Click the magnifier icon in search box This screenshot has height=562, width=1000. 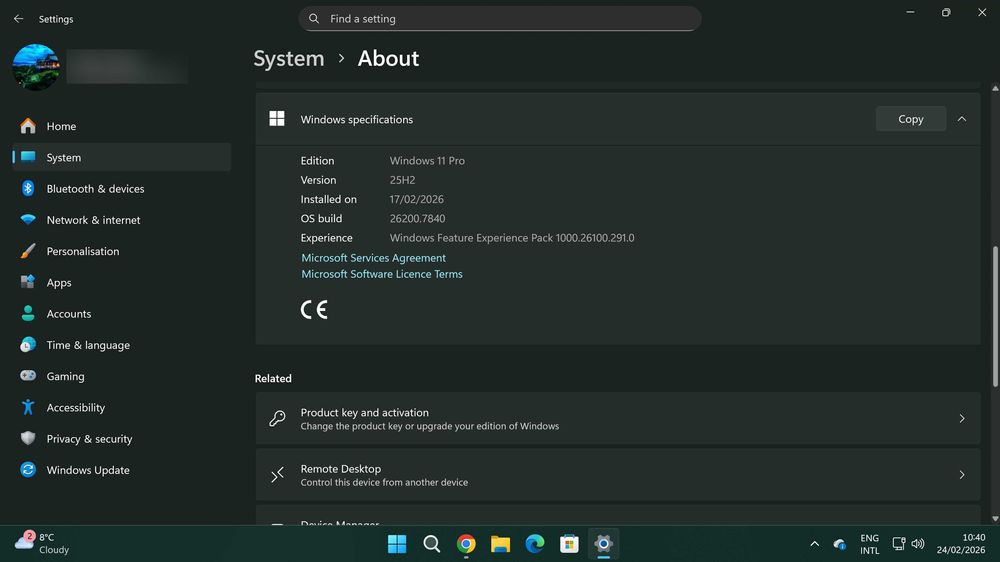314,18
